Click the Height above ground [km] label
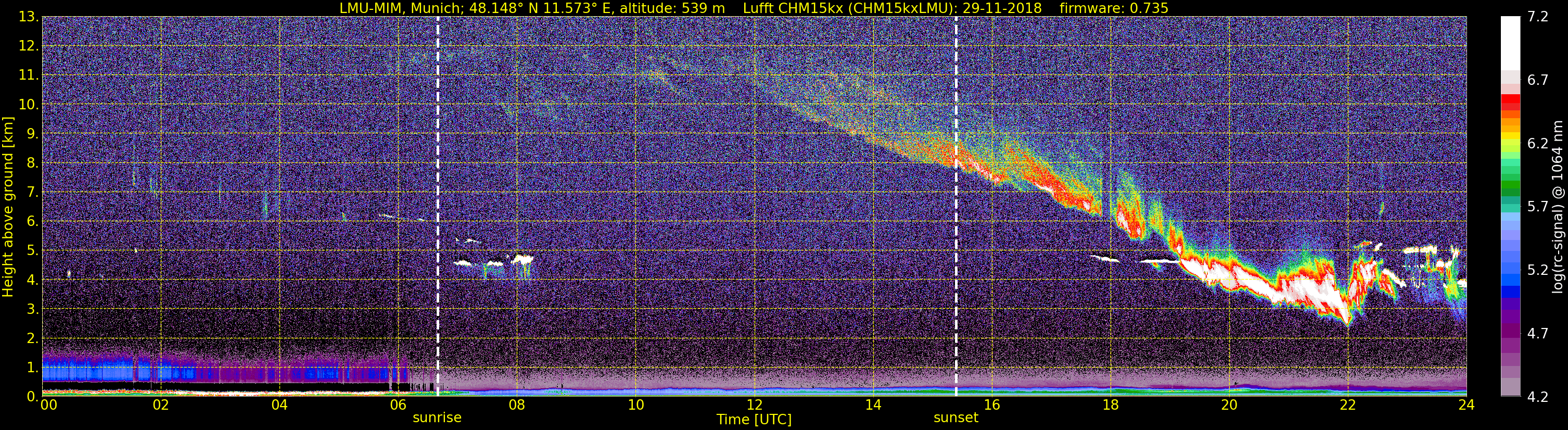 [x=8, y=207]
